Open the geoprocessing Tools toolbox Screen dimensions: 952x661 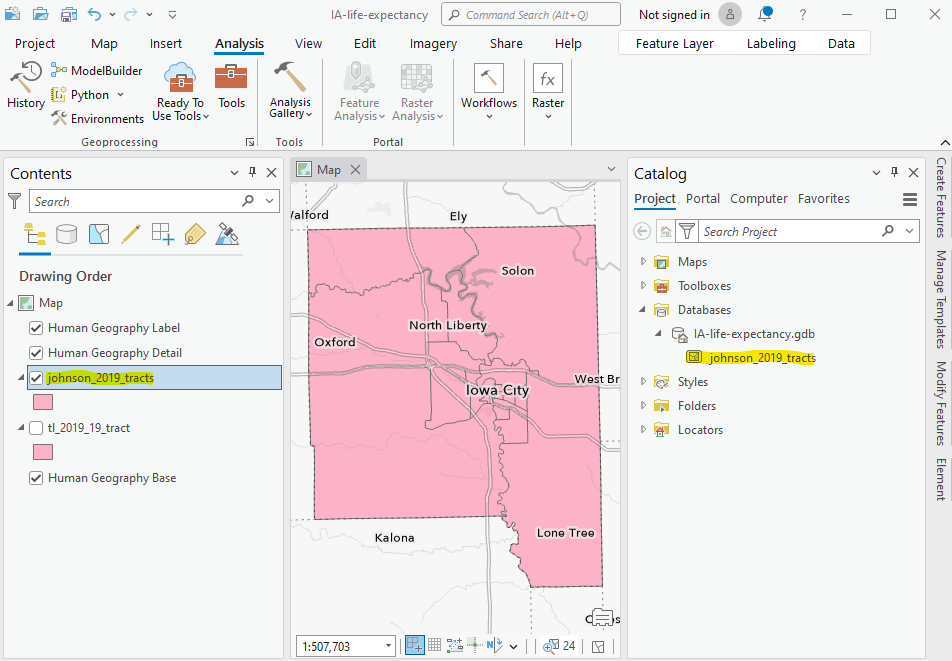click(x=231, y=85)
